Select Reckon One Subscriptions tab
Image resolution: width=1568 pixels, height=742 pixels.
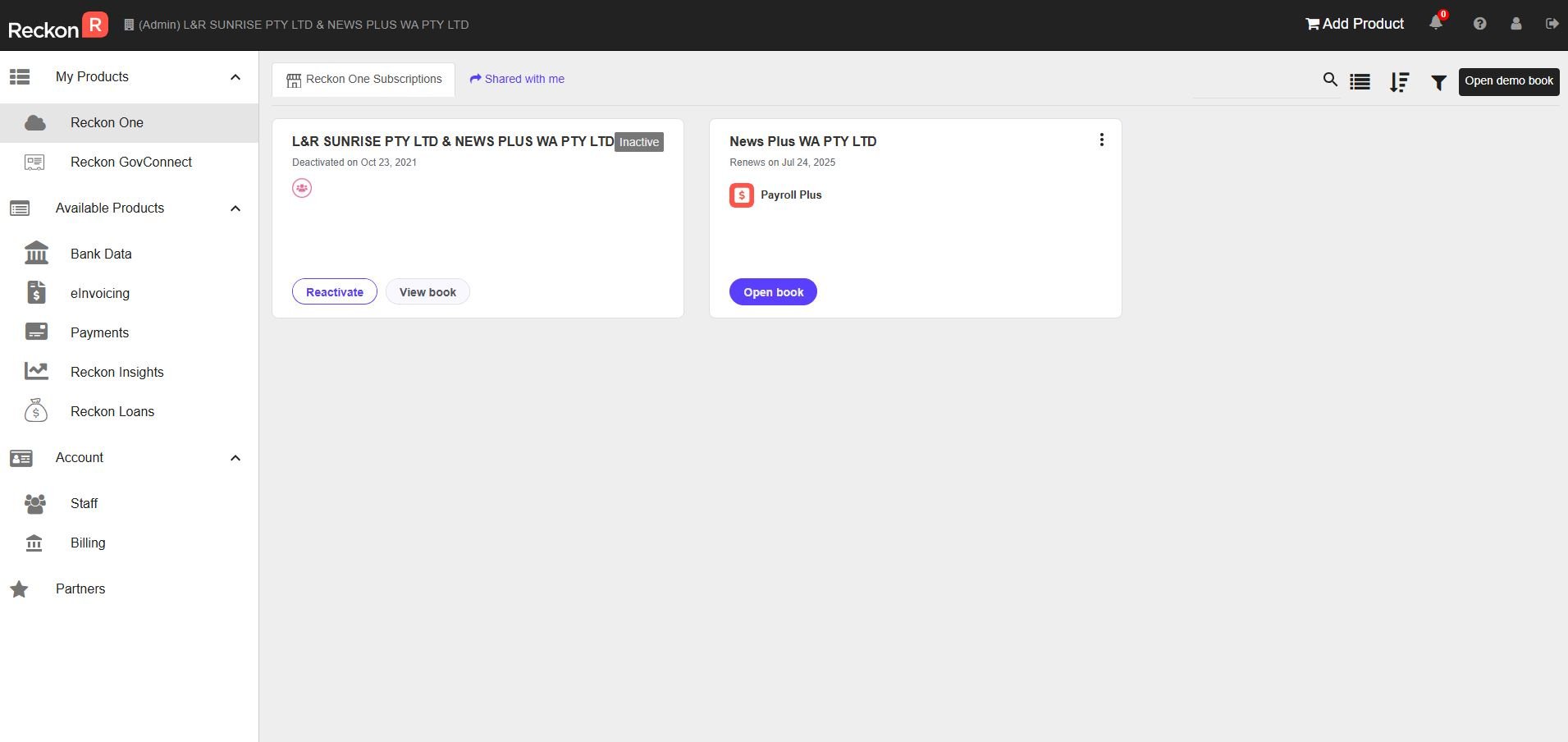click(x=363, y=80)
